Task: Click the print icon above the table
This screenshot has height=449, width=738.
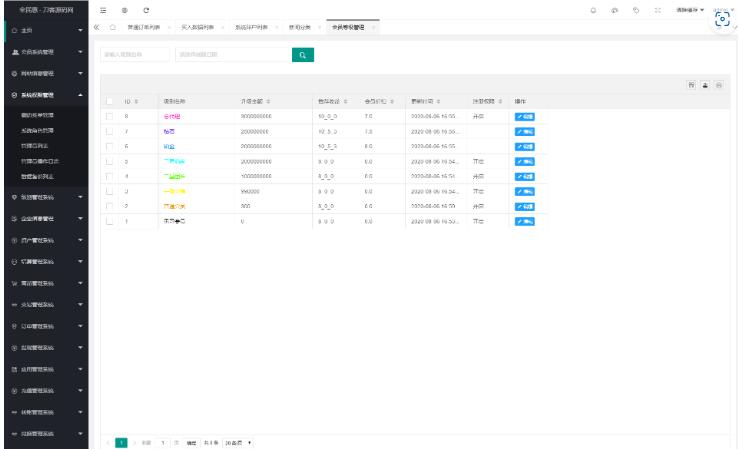Action: pyautogui.click(x=718, y=86)
